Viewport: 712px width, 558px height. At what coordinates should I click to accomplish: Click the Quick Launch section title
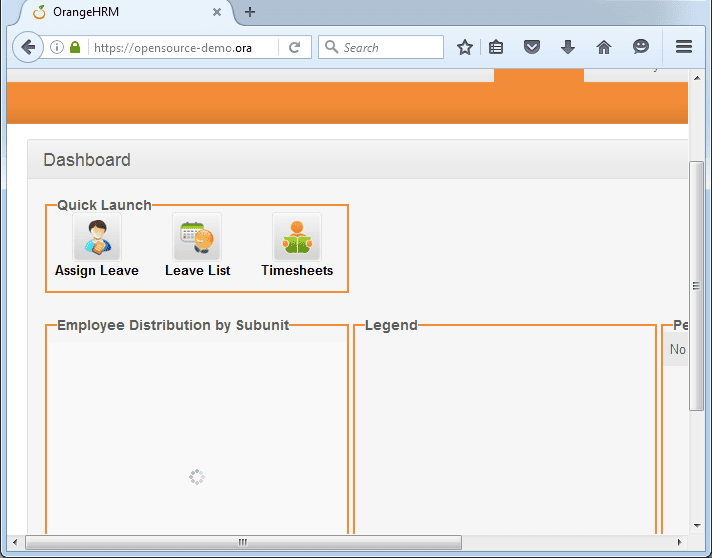point(104,205)
